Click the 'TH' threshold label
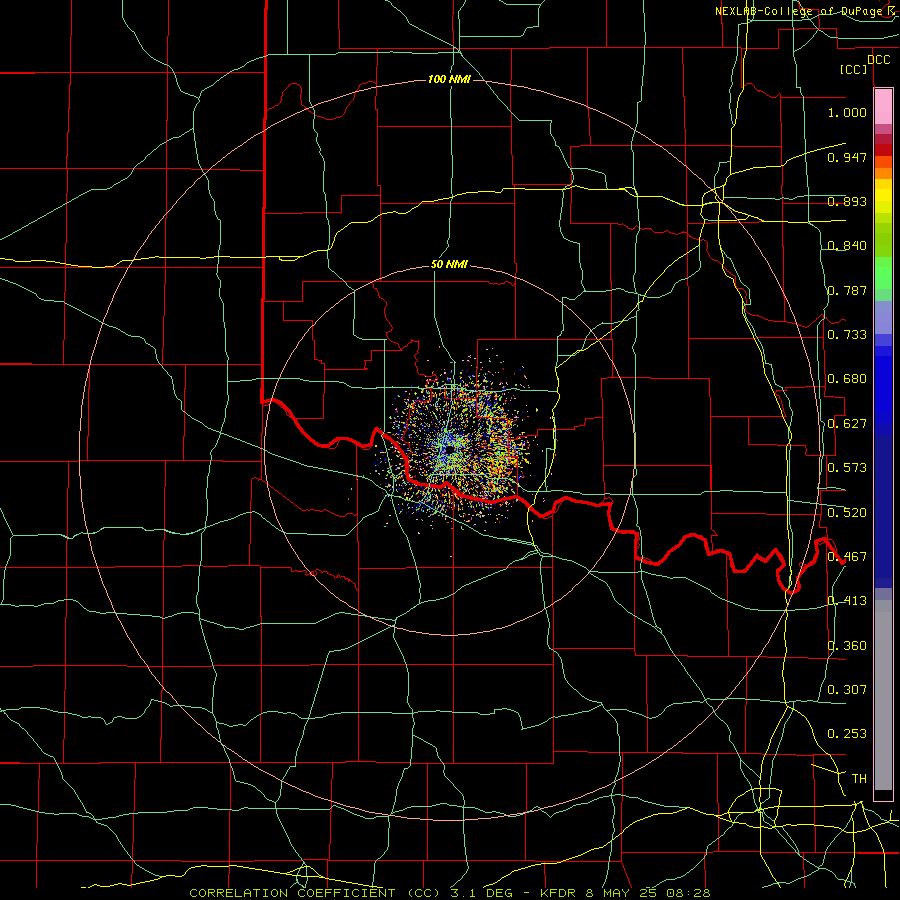Viewport: 900px width, 900px height. (859, 779)
